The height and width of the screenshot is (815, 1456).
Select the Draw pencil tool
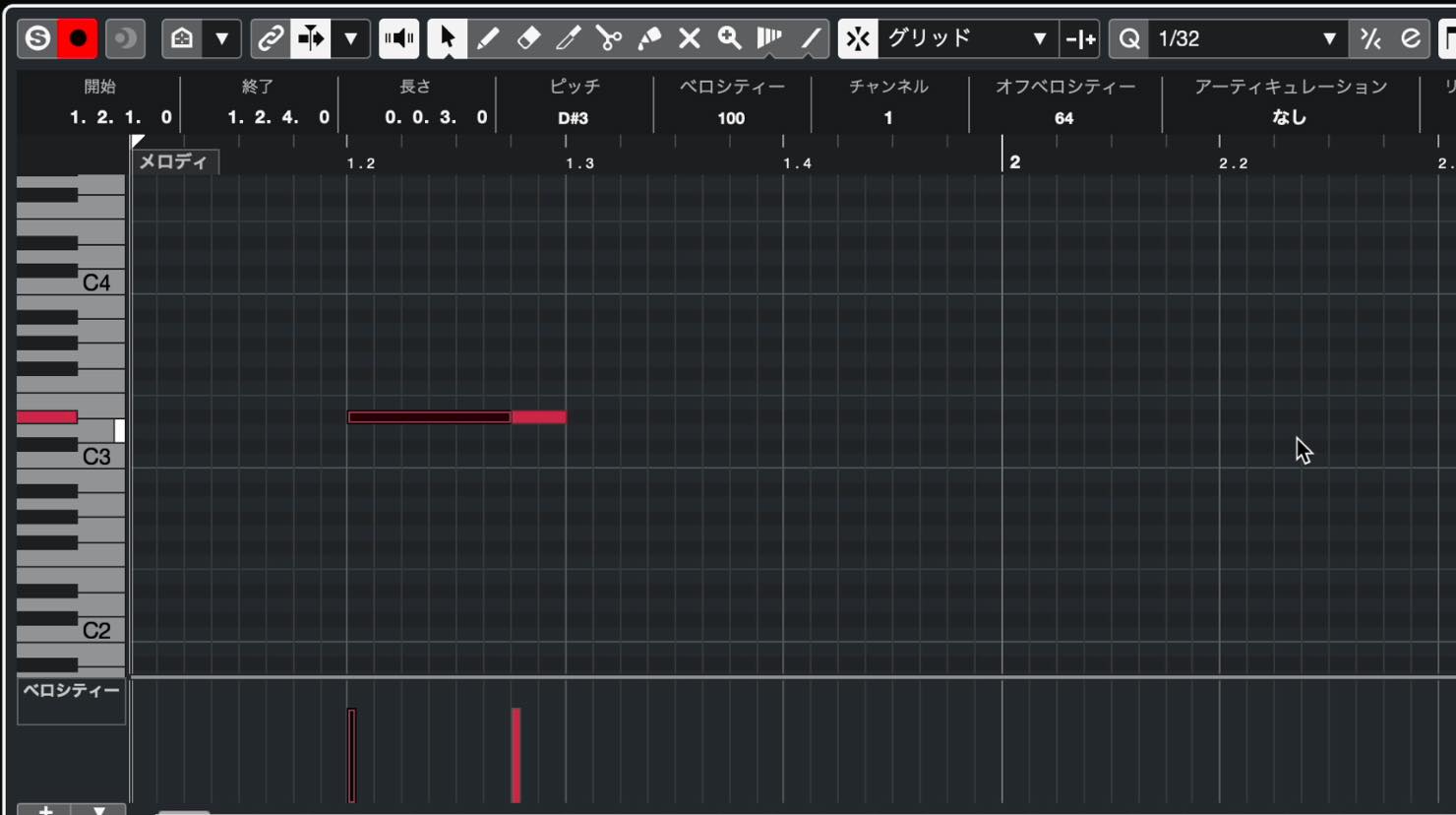[x=488, y=38]
